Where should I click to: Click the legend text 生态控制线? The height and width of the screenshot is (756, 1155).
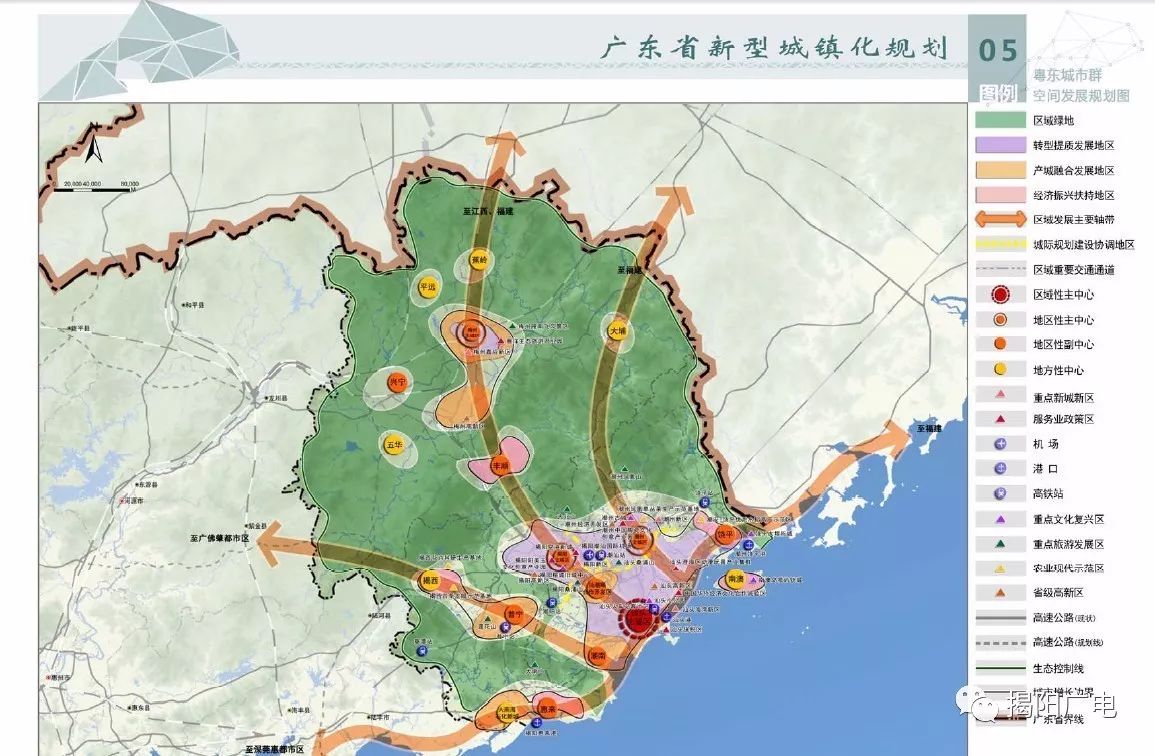point(1058,668)
